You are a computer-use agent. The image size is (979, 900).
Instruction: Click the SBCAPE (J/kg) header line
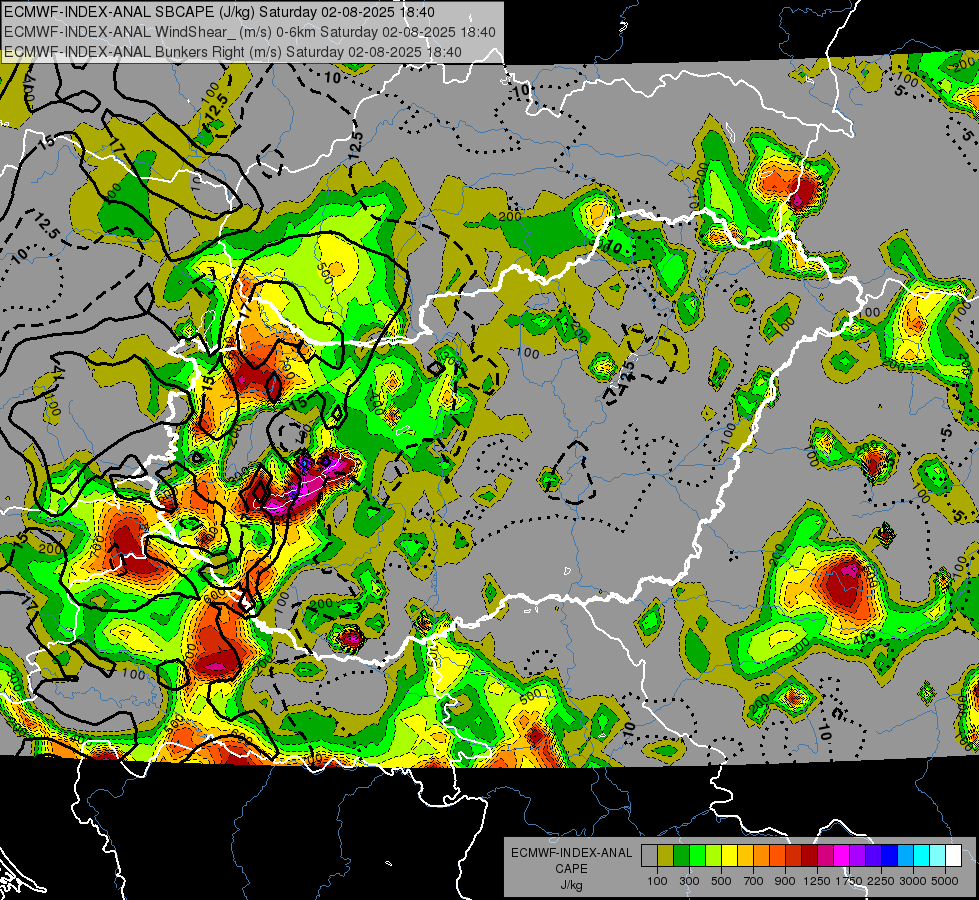(x=219, y=12)
